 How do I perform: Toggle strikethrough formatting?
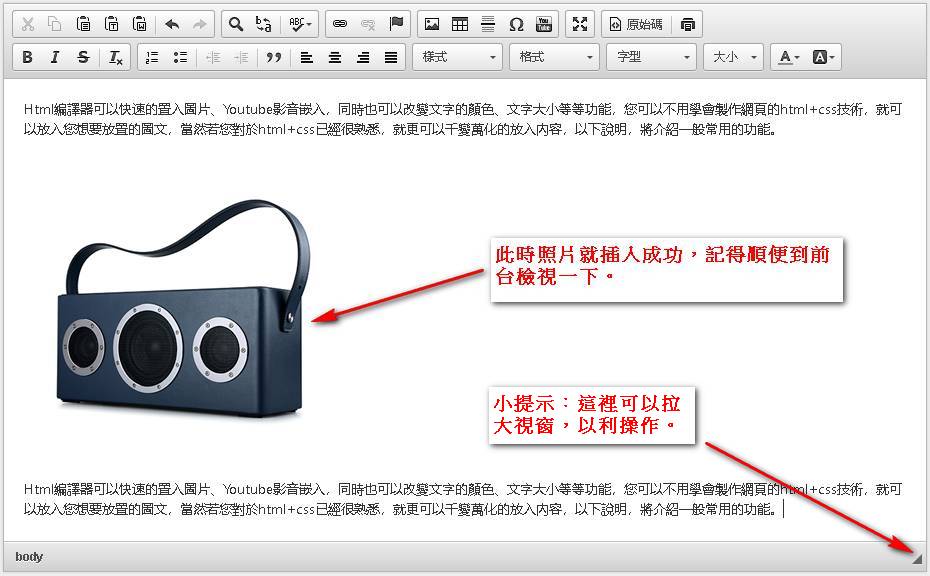coord(83,57)
